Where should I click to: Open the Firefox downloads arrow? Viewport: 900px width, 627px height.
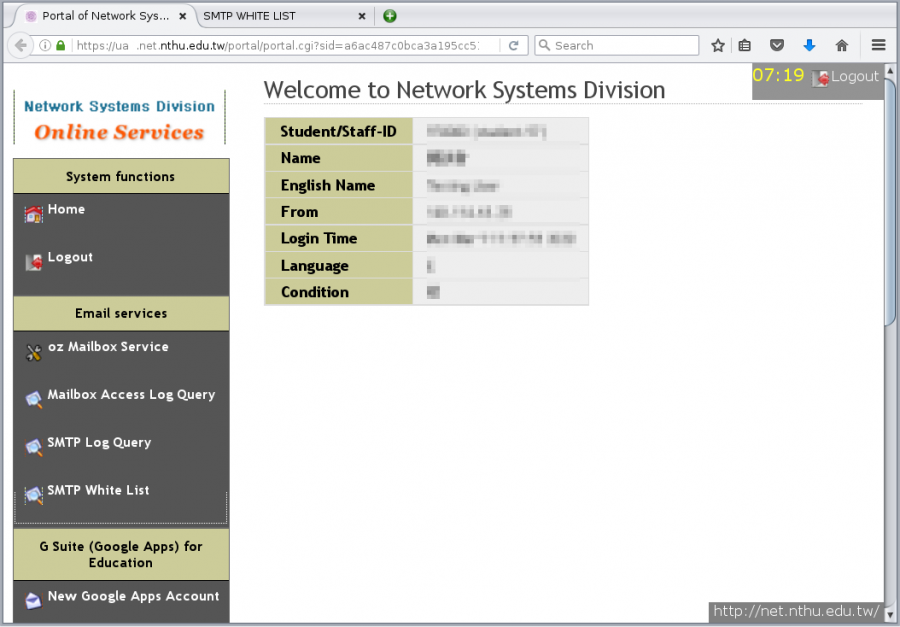[x=809, y=45]
